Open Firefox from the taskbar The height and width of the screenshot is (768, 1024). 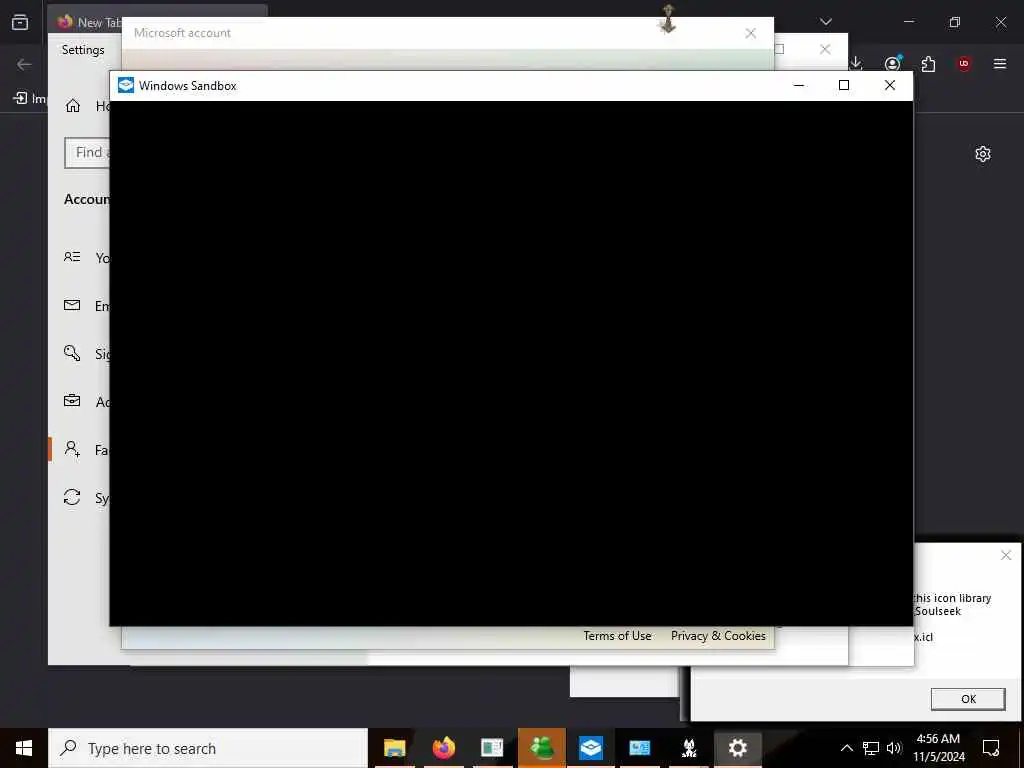click(x=443, y=748)
